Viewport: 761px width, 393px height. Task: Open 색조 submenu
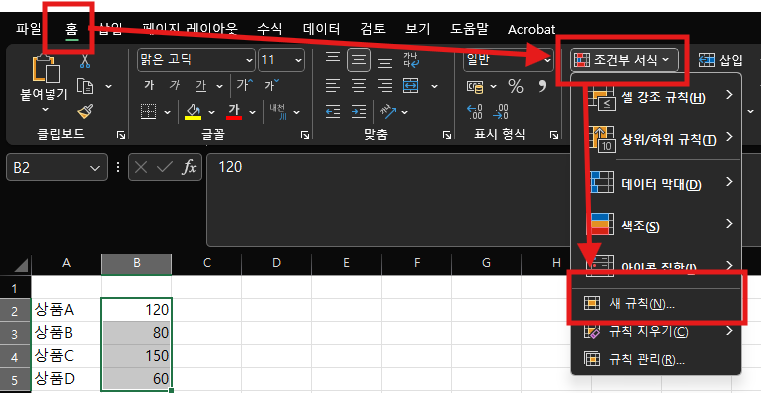tap(656, 226)
